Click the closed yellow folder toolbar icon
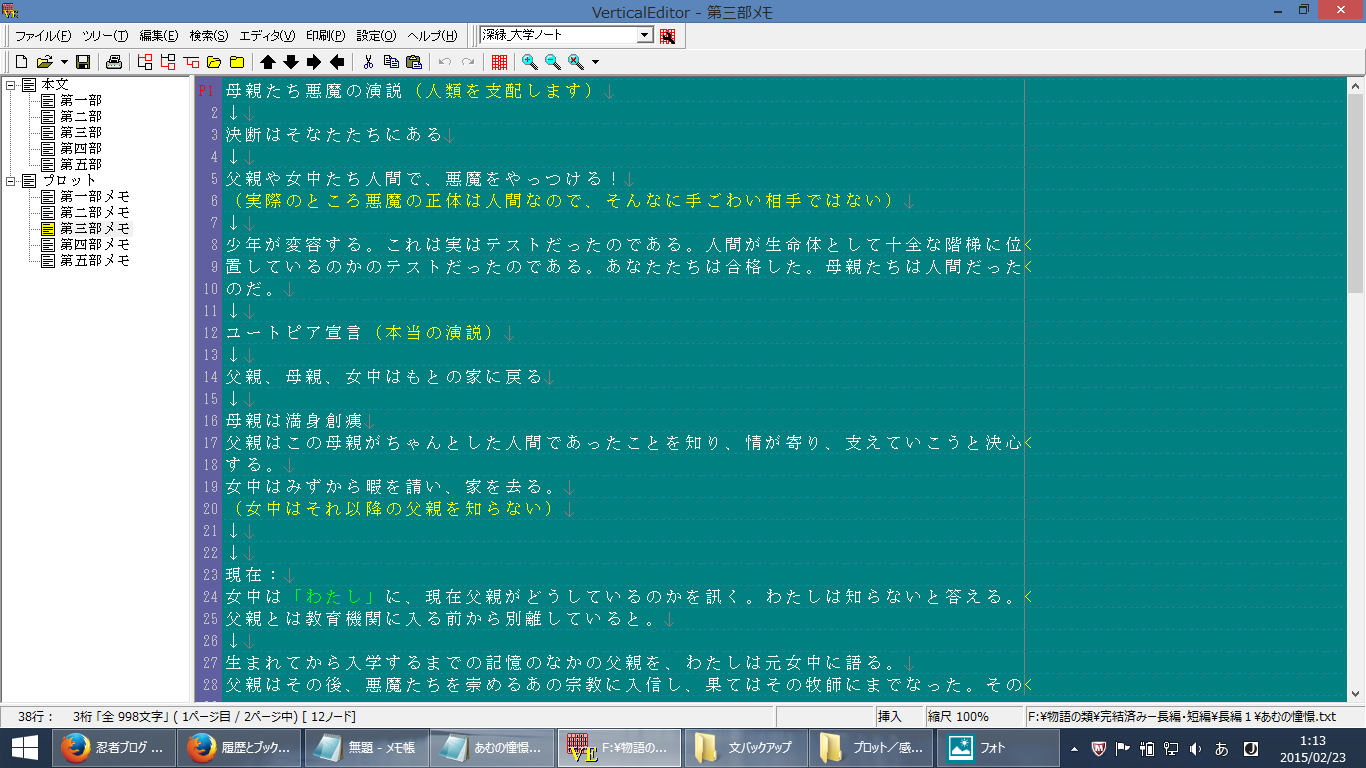 tap(236, 62)
